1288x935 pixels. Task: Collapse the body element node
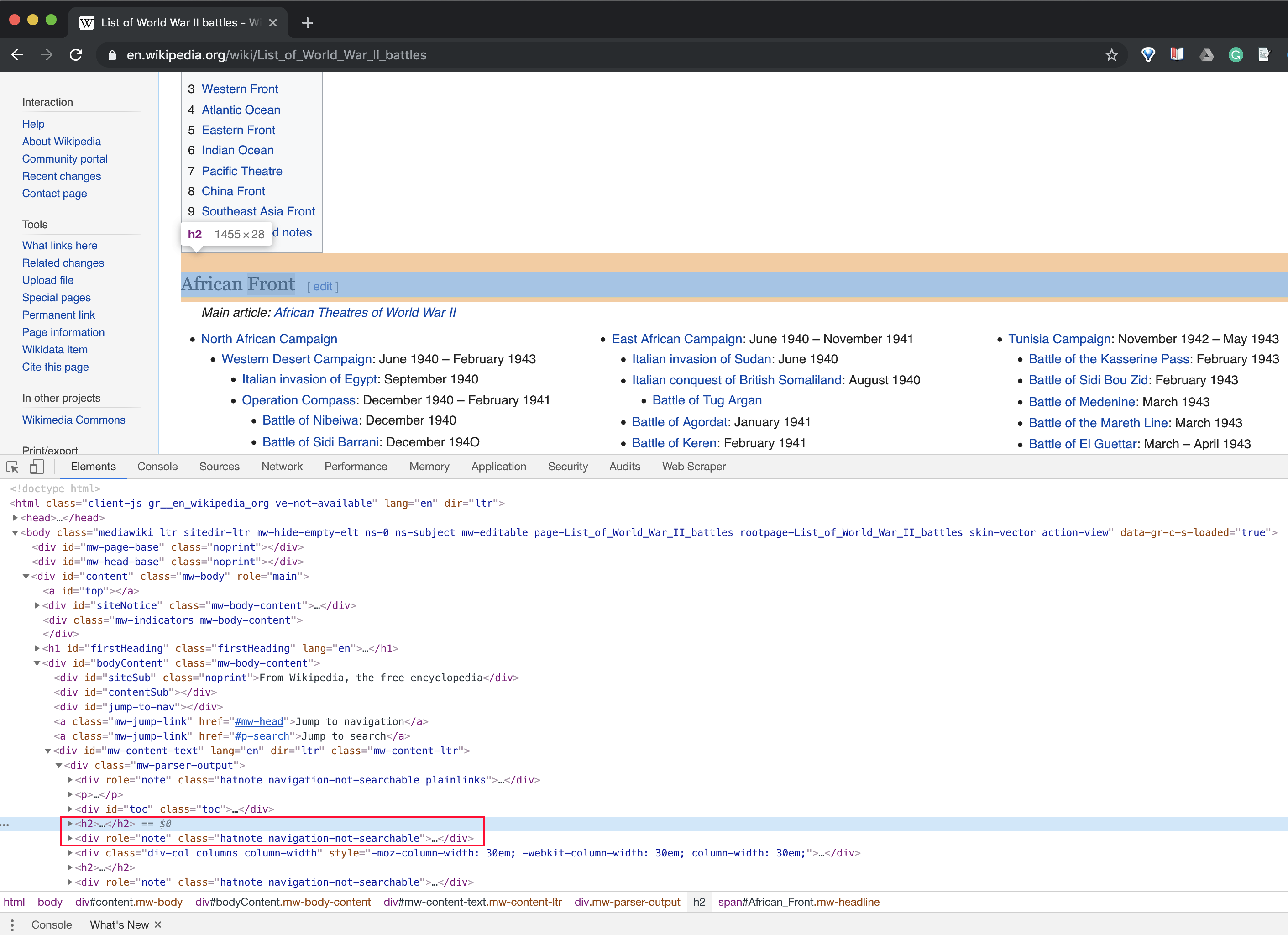pos(16,533)
